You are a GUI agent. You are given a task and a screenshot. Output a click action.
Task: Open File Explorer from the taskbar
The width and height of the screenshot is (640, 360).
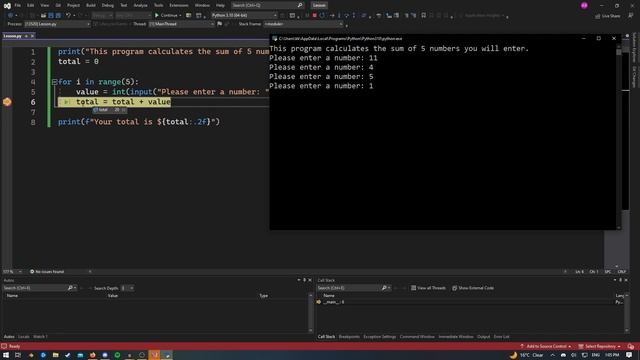coord(56,355)
